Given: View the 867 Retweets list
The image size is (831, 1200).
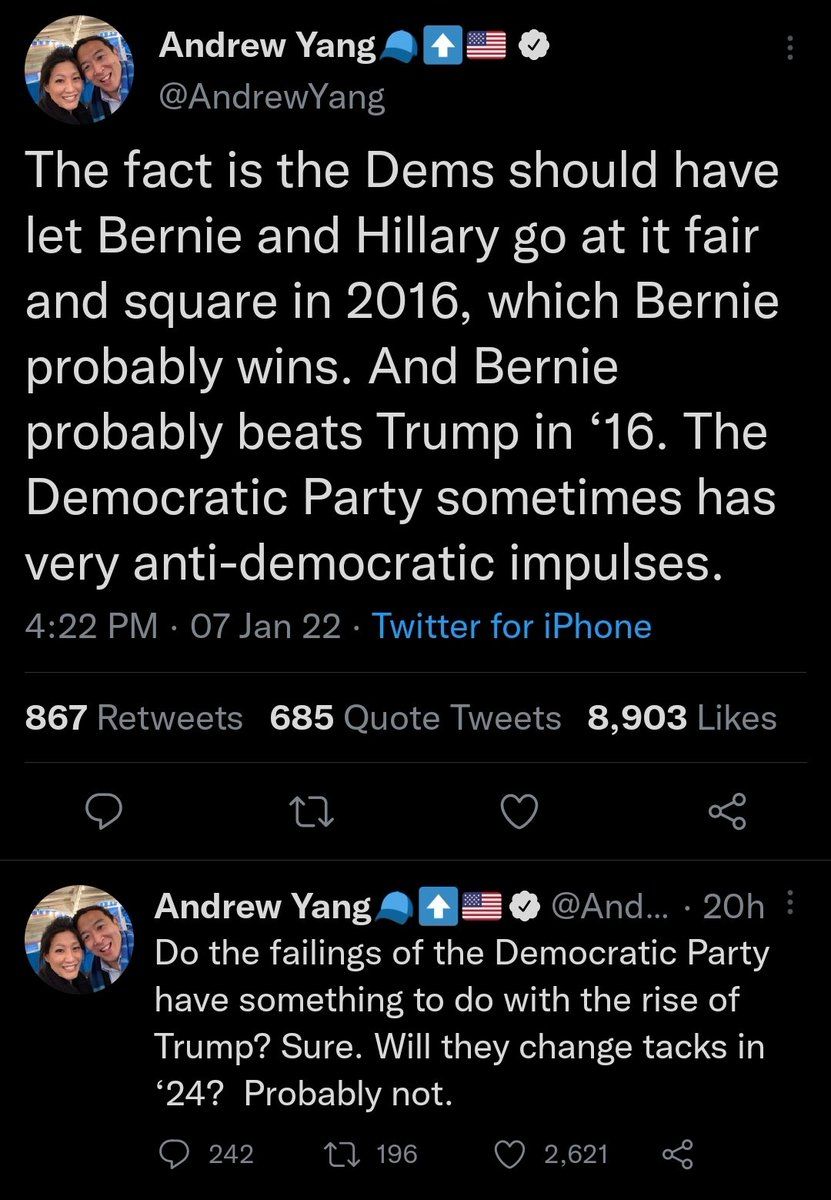Looking at the screenshot, I should pos(133,717).
